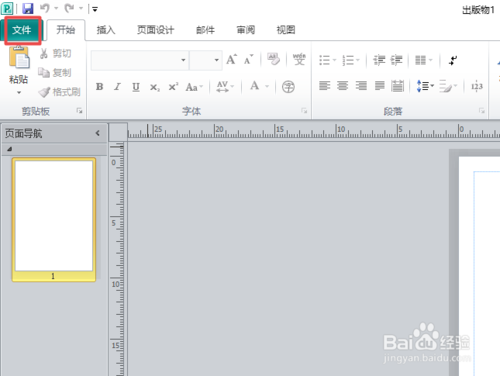Click the Format Painter brush icon
The image size is (500, 376).
click(44, 92)
